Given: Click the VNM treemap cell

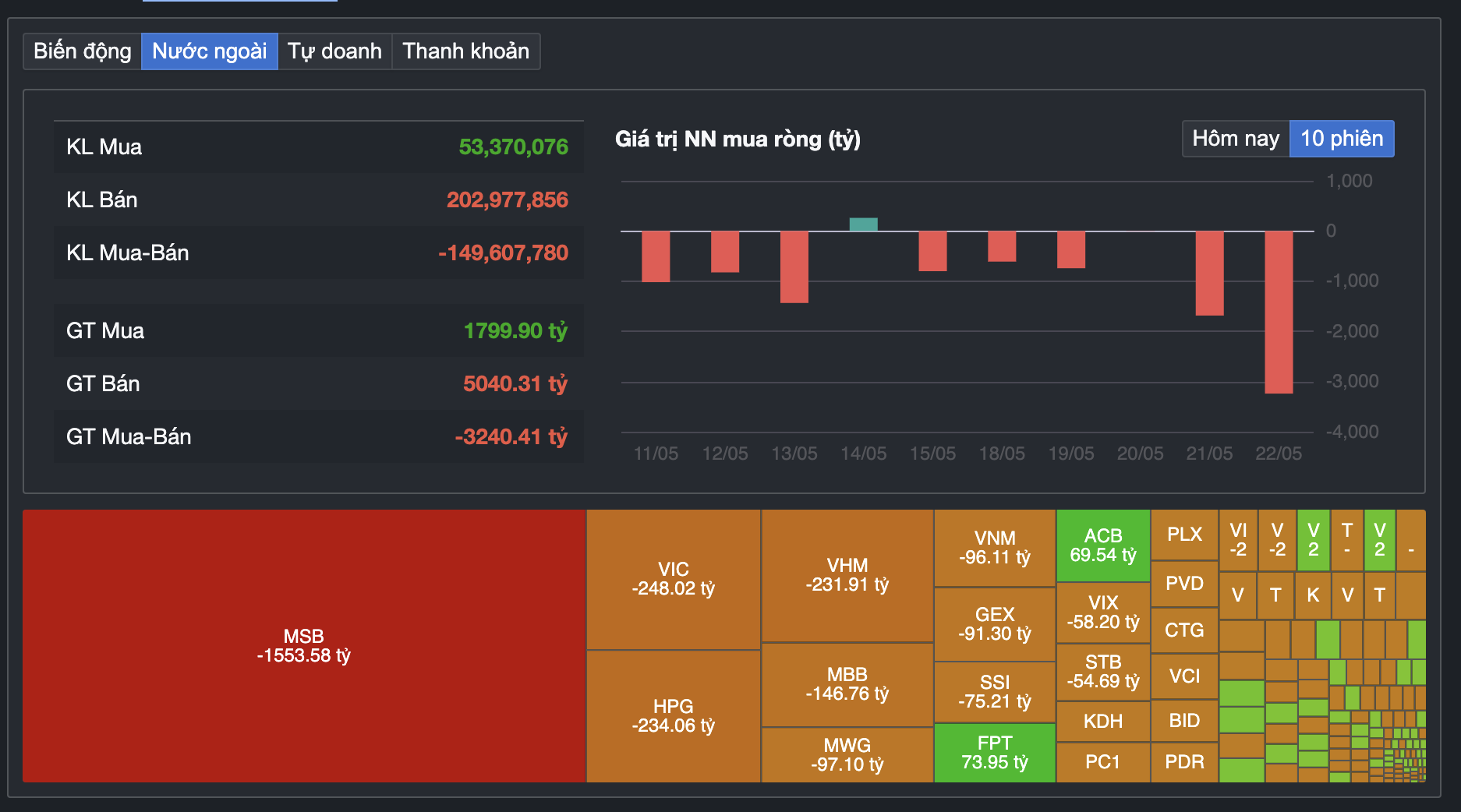Looking at the screenshot, I should 995,548.
